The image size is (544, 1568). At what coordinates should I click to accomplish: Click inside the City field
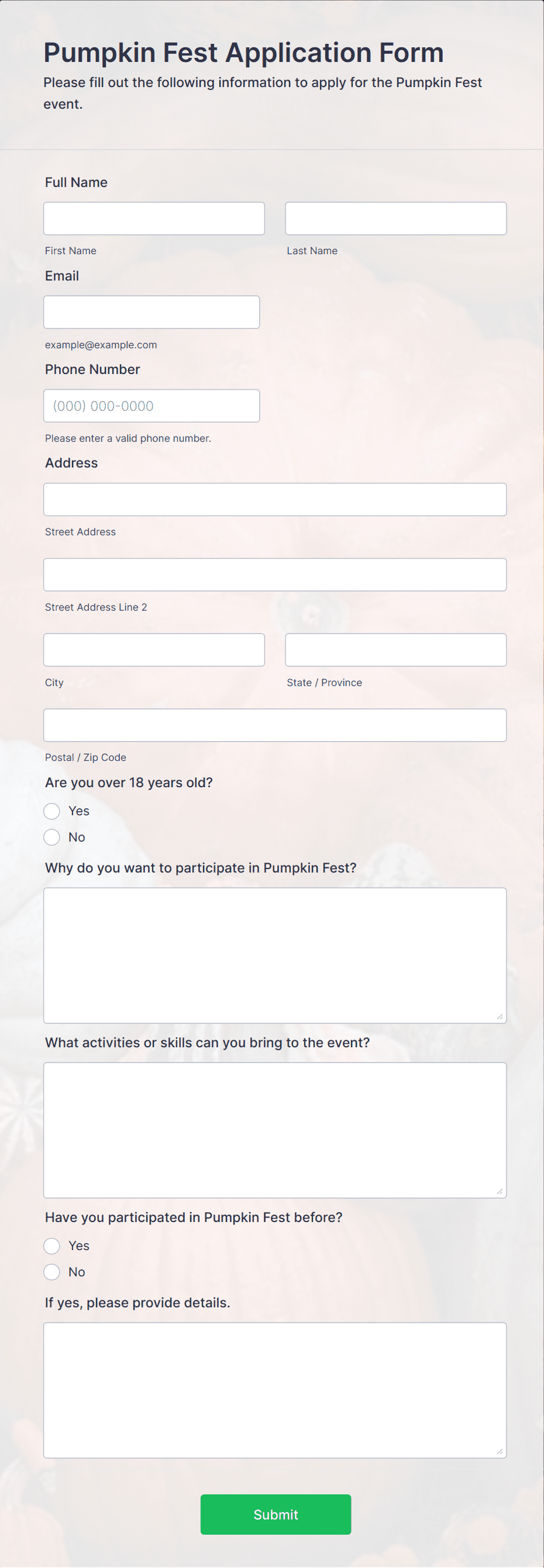click(x=153, y=649)
